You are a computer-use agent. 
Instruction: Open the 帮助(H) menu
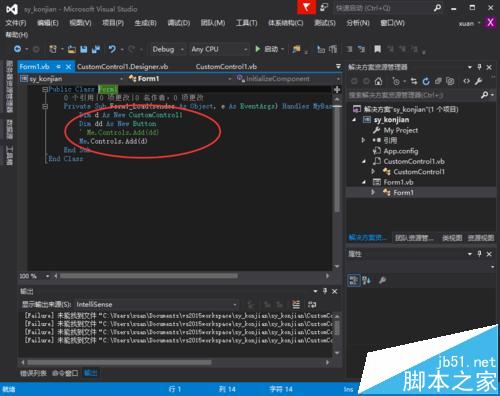(17, 35)
